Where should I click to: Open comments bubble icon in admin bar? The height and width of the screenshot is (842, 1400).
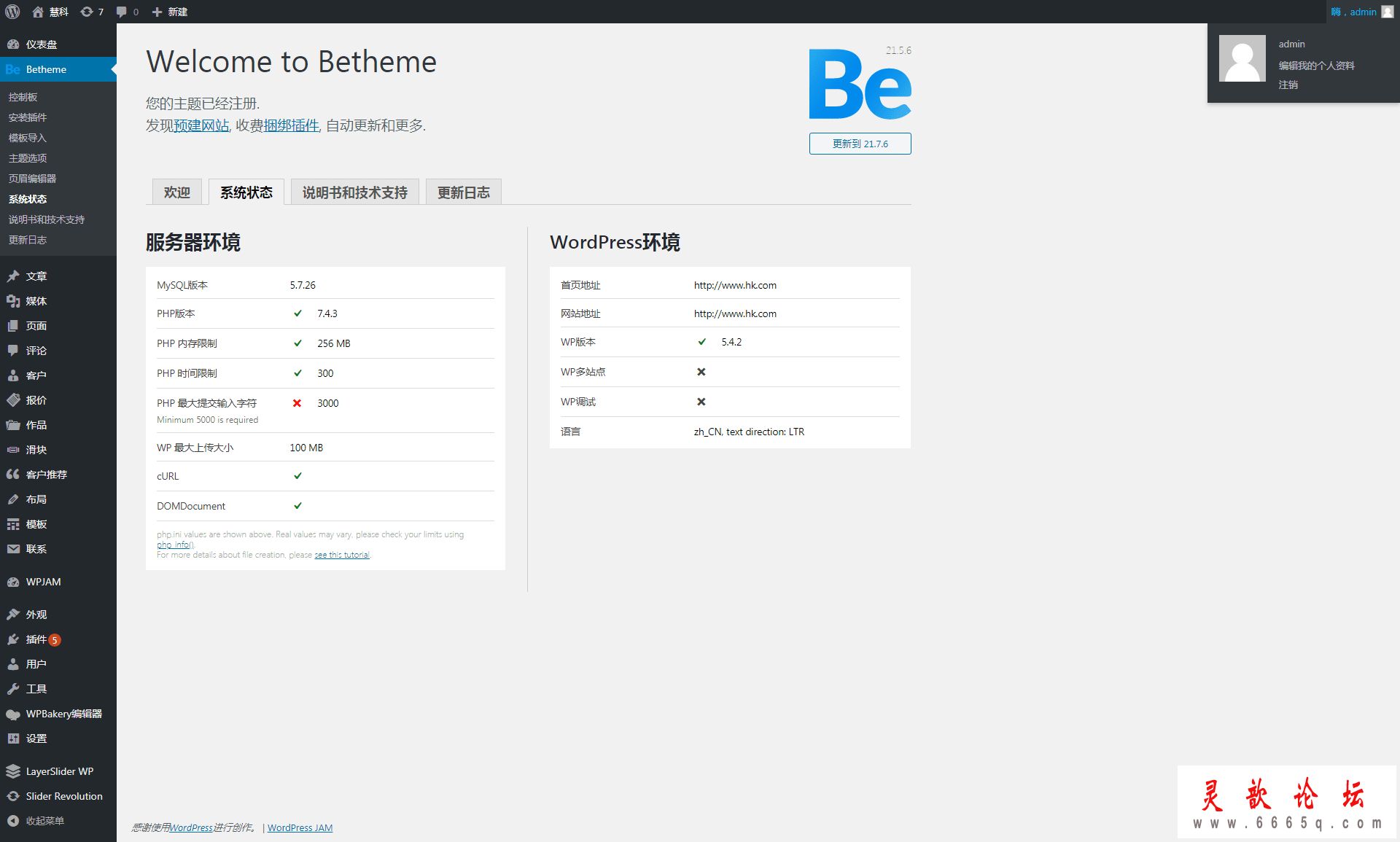coord(121,12)
